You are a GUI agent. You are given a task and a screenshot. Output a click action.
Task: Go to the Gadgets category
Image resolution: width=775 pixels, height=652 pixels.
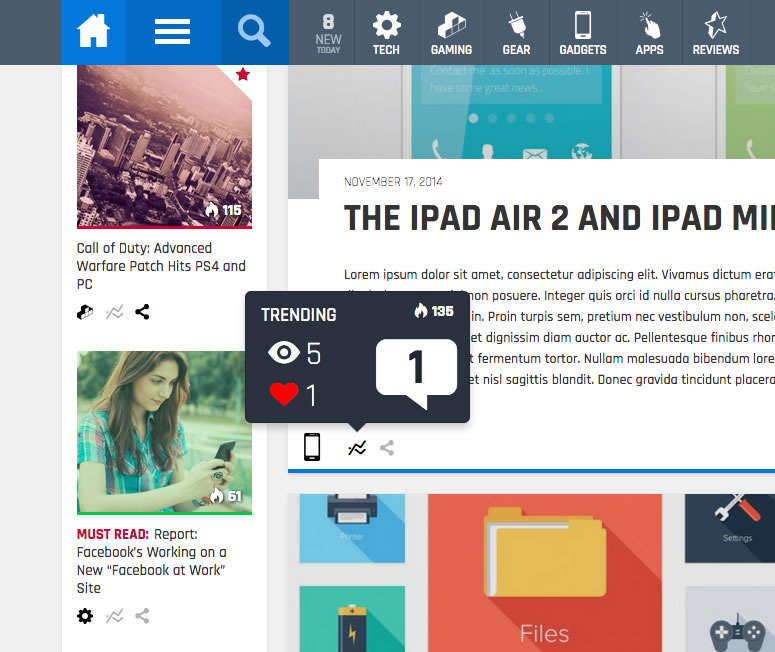[583, 33]
